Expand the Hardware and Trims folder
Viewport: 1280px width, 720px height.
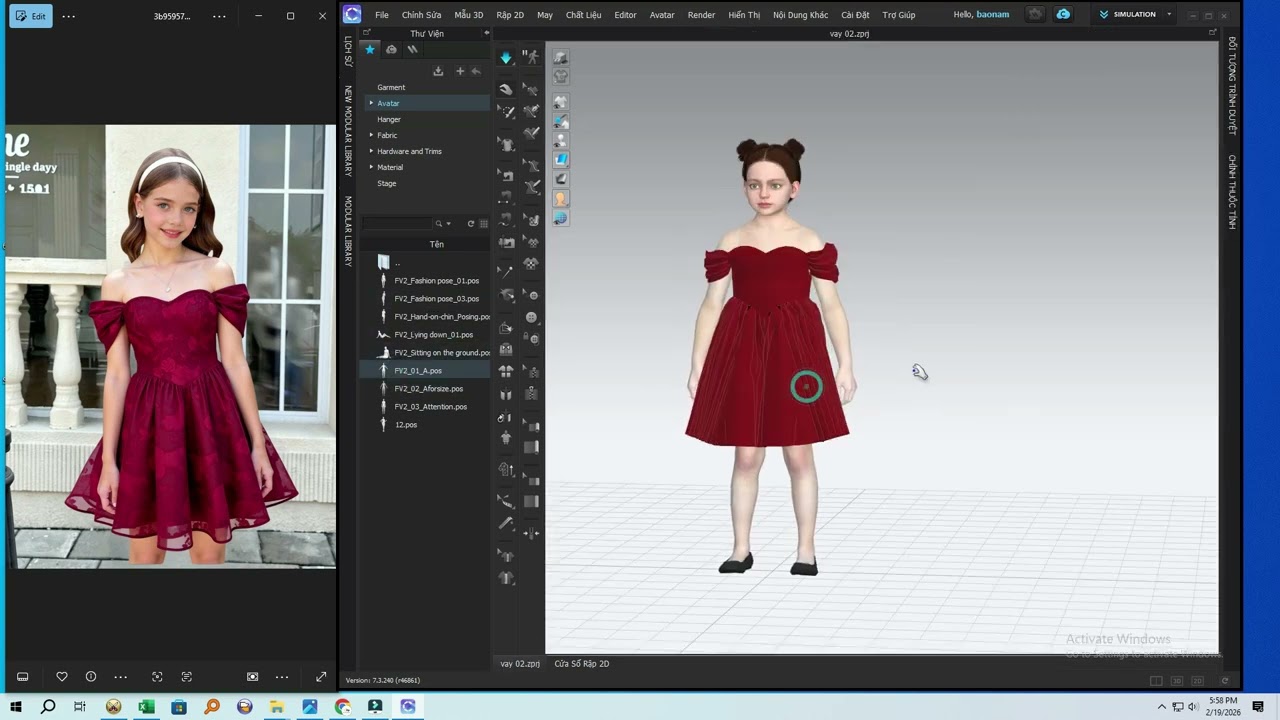pyautogui.click(x=371, y=151)
